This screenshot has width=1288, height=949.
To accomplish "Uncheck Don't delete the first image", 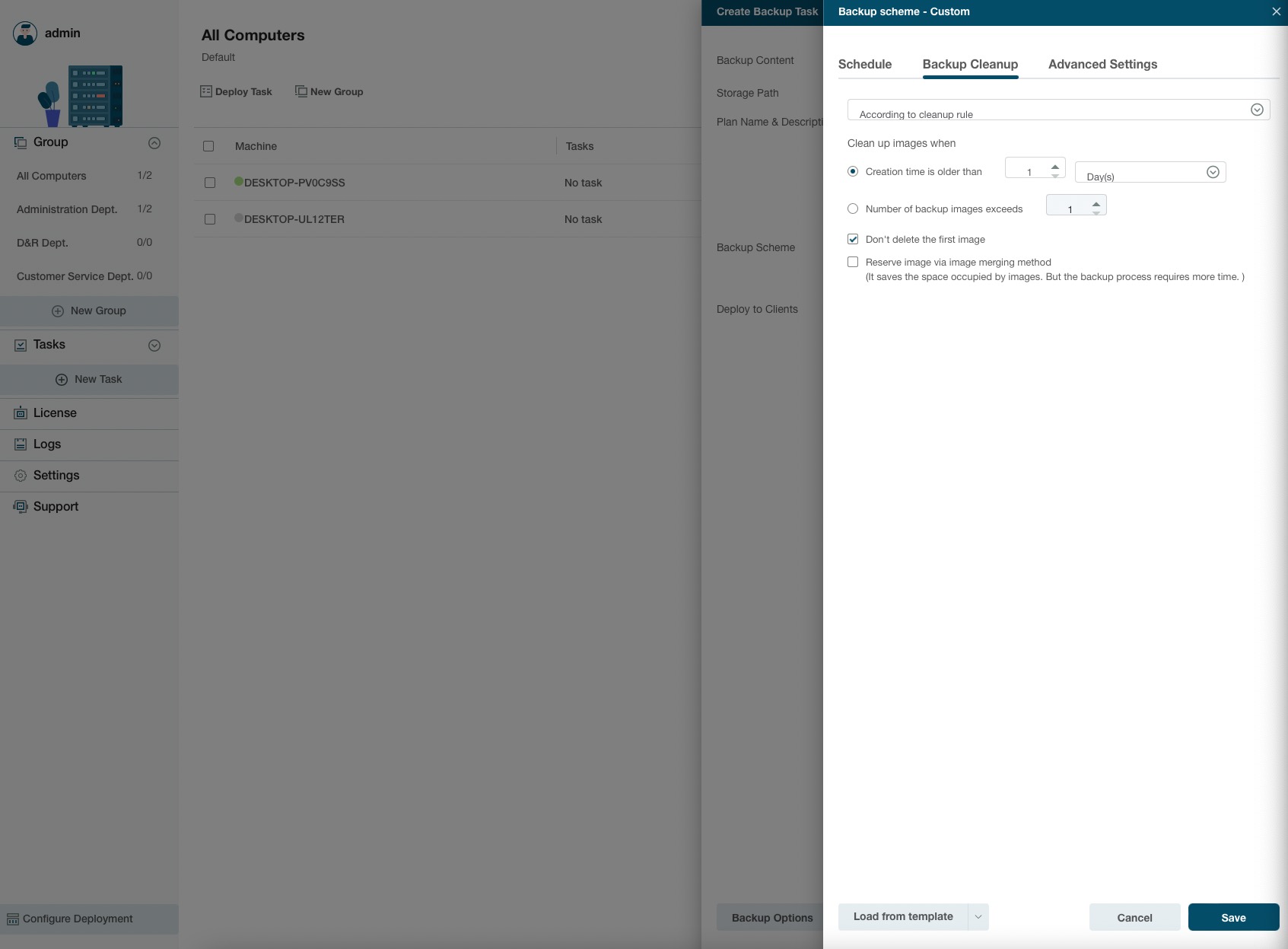I will [x=853, y=239].
